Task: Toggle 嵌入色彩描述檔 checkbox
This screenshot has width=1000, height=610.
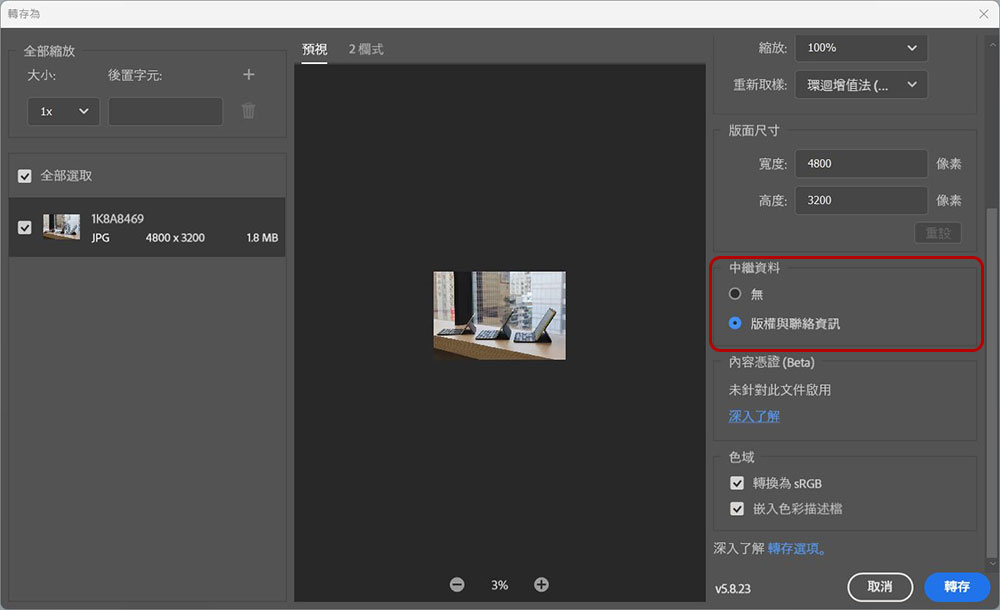Action: click(737, 509)
